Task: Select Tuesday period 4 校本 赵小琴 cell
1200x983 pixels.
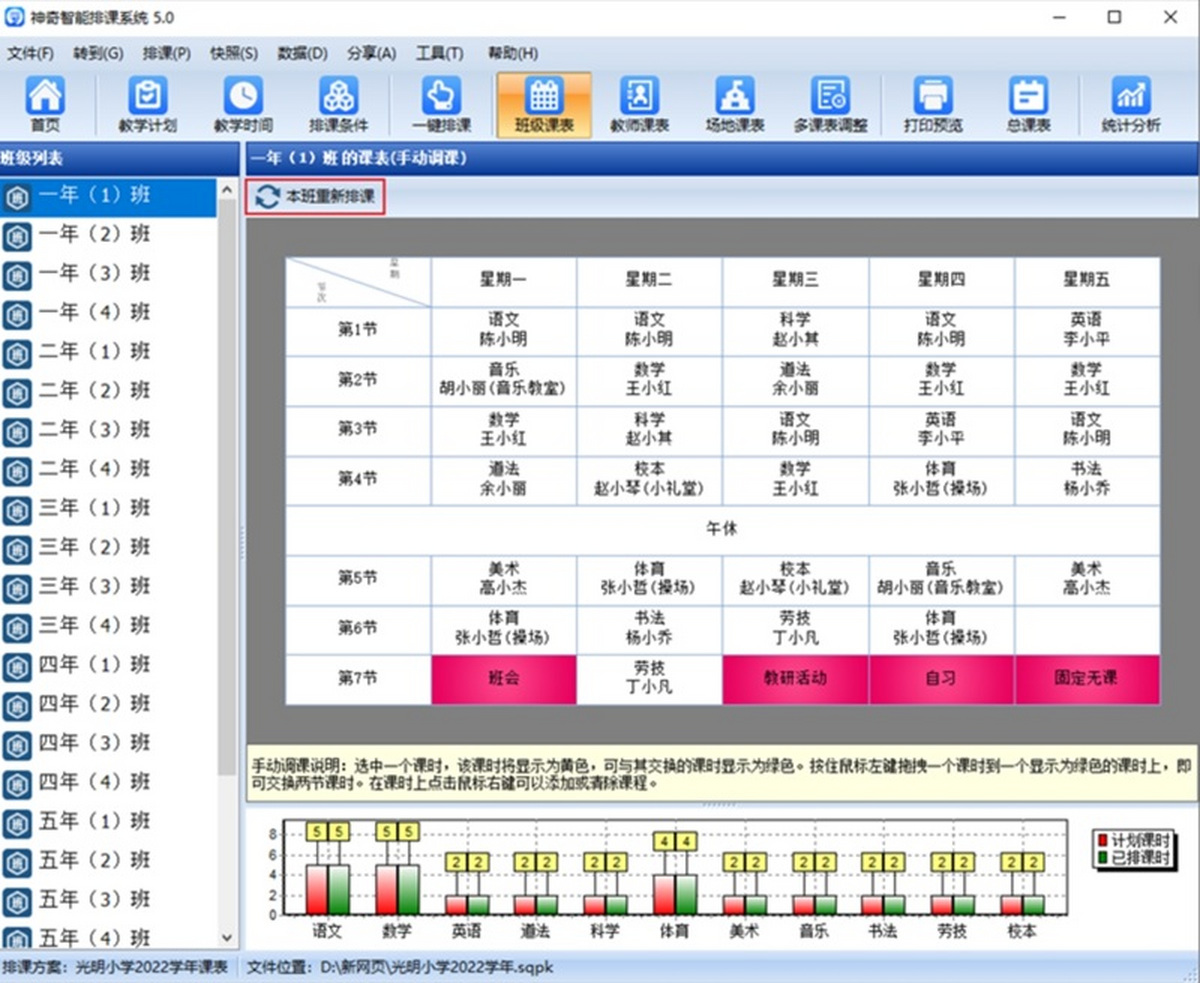Action: pos(650,481)
